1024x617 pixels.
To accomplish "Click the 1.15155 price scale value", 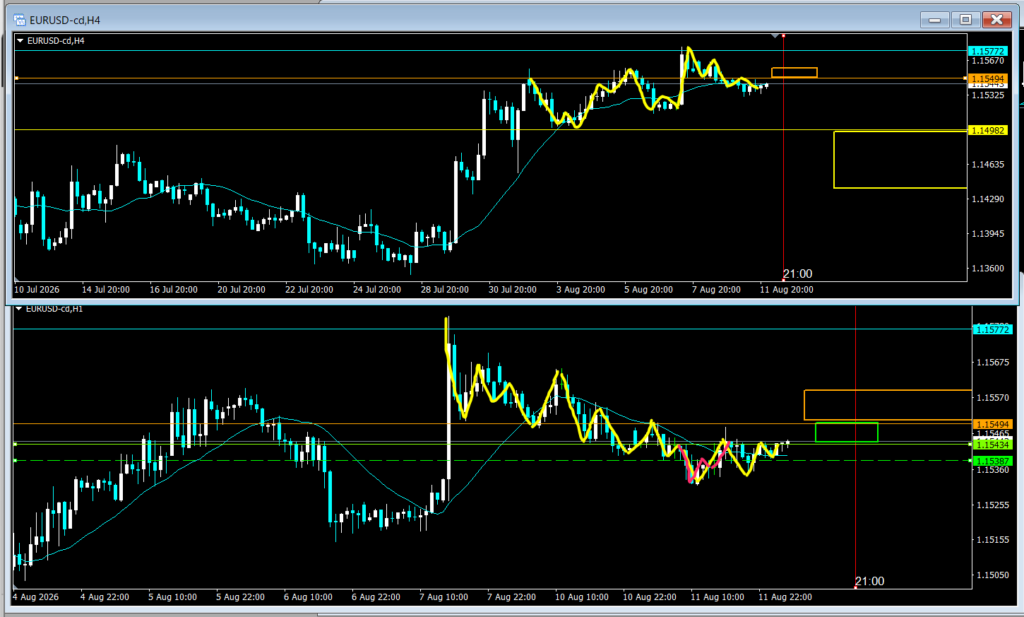I will coord(993,540).
